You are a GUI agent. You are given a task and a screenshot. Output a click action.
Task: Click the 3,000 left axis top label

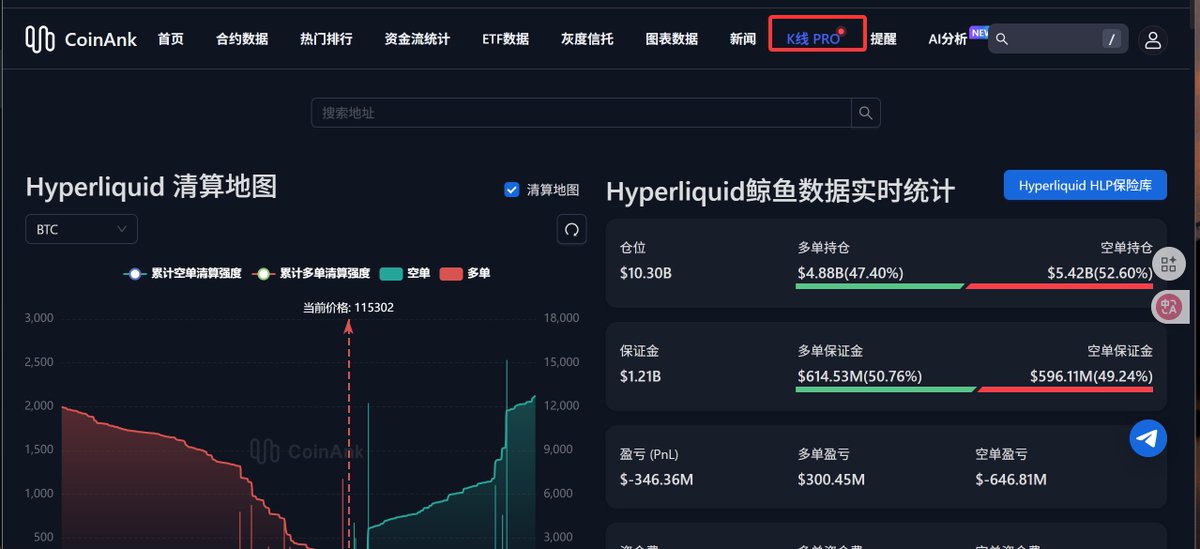coord(38,318)
